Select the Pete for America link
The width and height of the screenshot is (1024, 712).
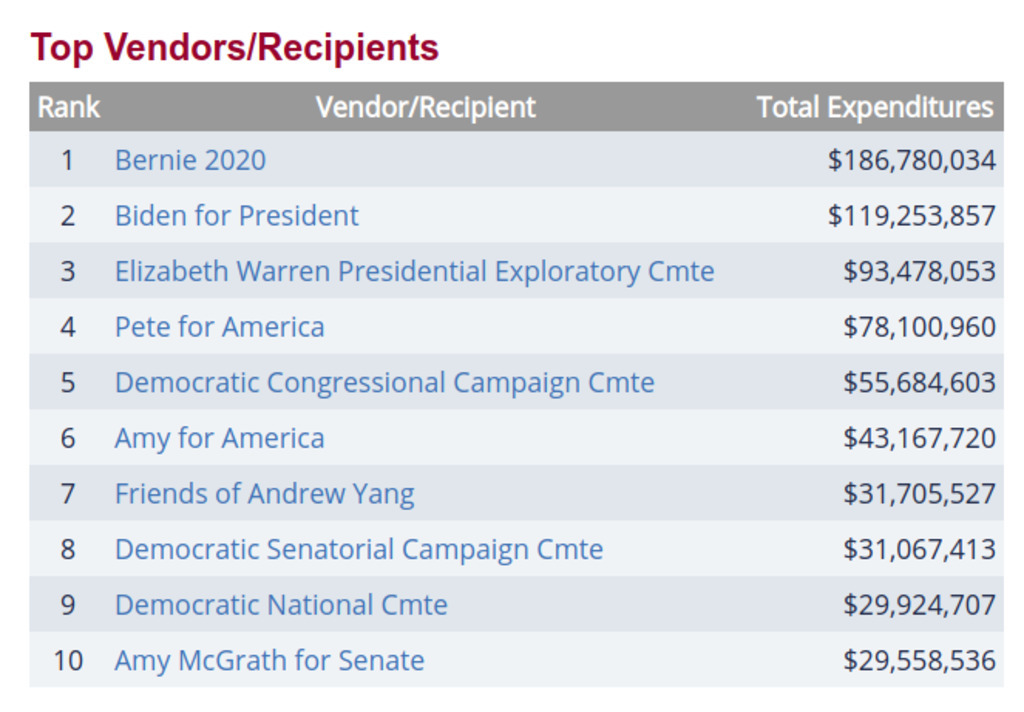click(x=219, y=327)
